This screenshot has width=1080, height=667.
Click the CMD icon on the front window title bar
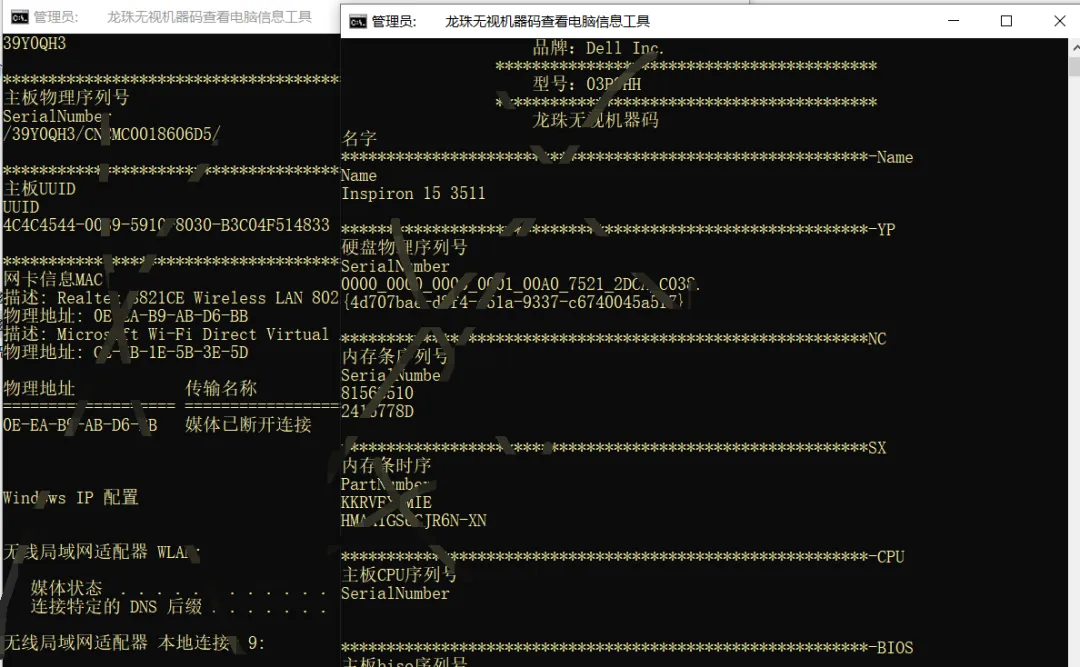[x=357, y=20]
